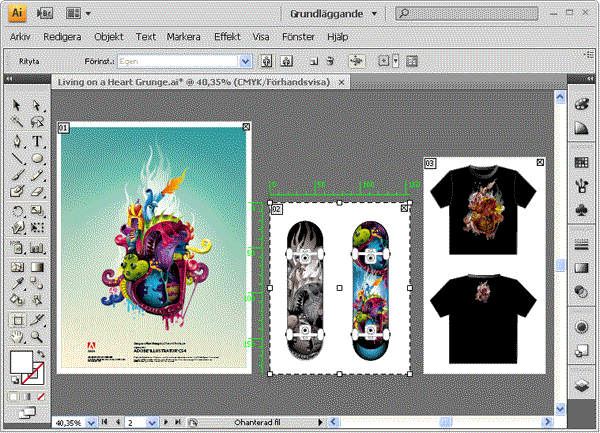This screenshot has width=600, height=433.
Task: Open the Brushes panel icon
Action: 581,186
